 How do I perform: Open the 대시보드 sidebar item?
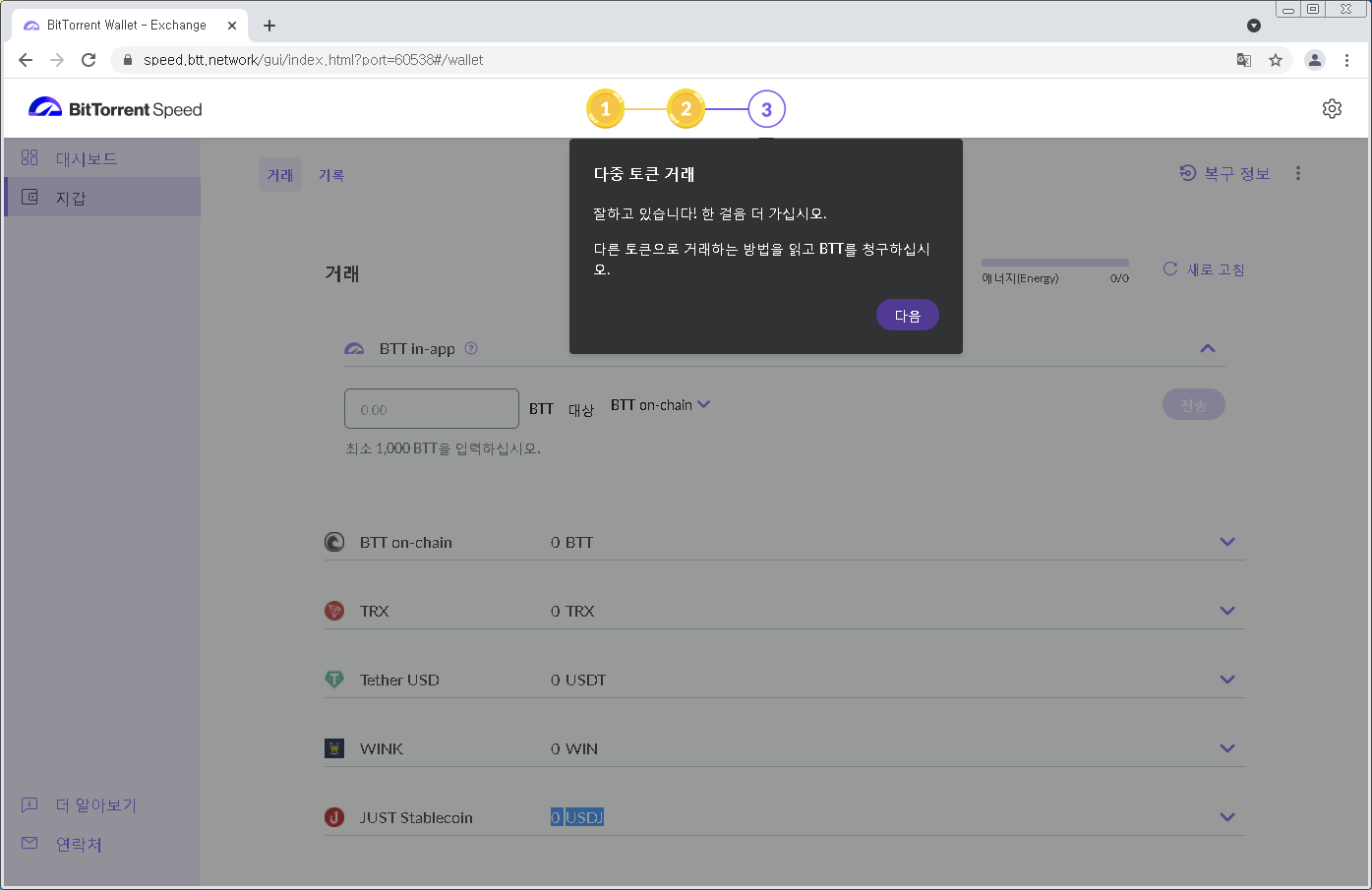coord(102,158)
